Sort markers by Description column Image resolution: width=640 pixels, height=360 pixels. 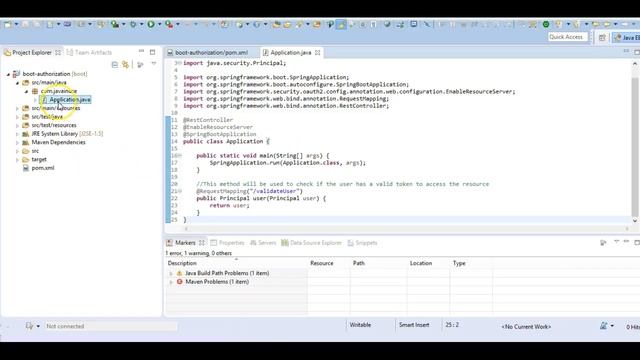[x=236, y=263]
